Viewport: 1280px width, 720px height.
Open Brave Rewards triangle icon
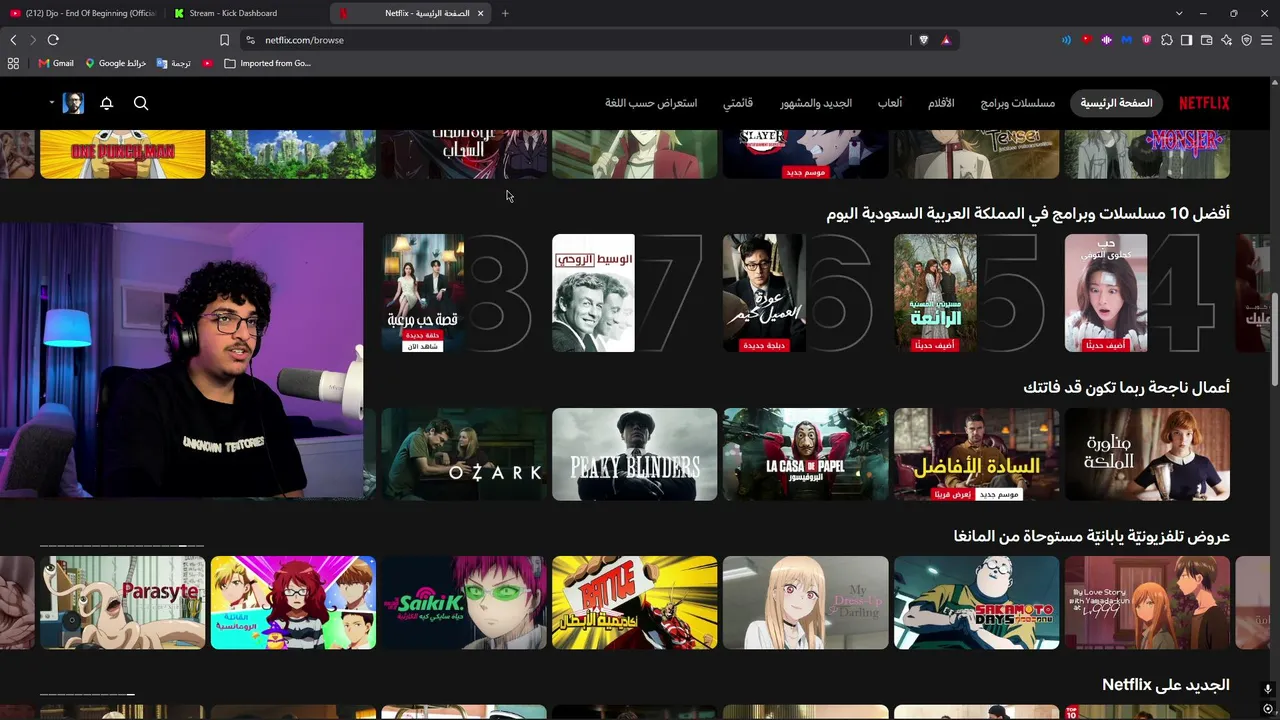click(x=946, y=40)
